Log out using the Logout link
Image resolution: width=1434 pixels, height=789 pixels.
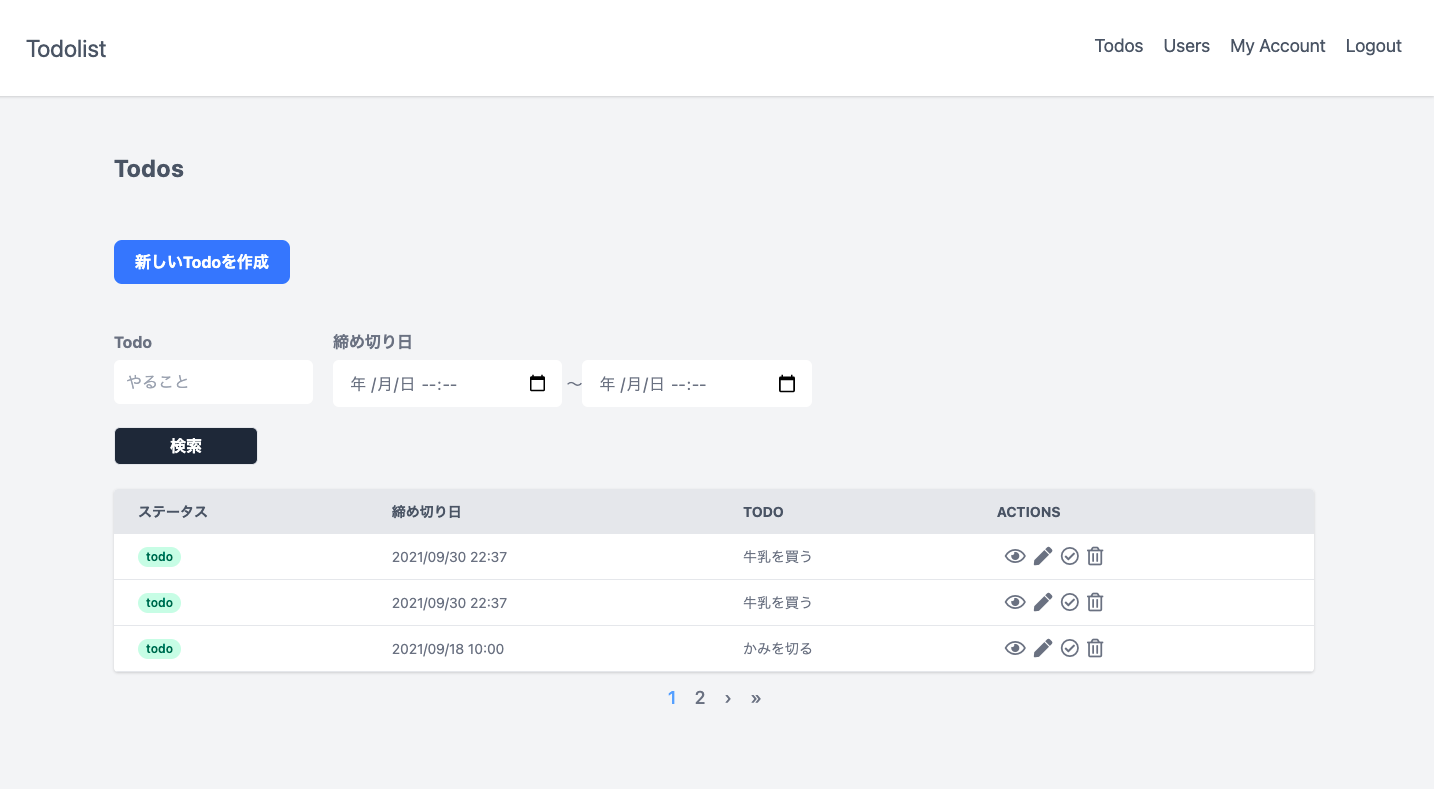1374,46
